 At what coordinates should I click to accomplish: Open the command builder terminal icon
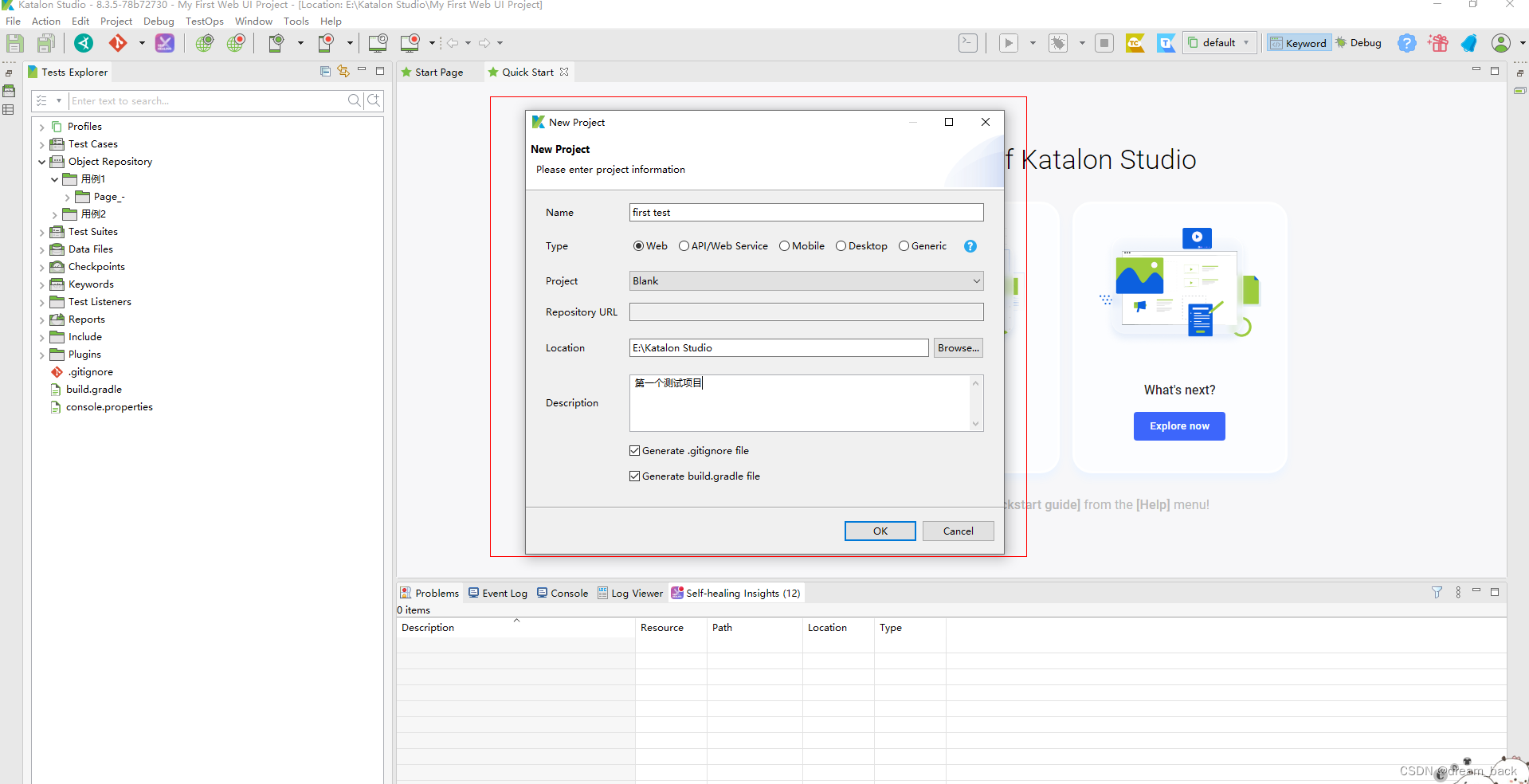tap(968, 43)
